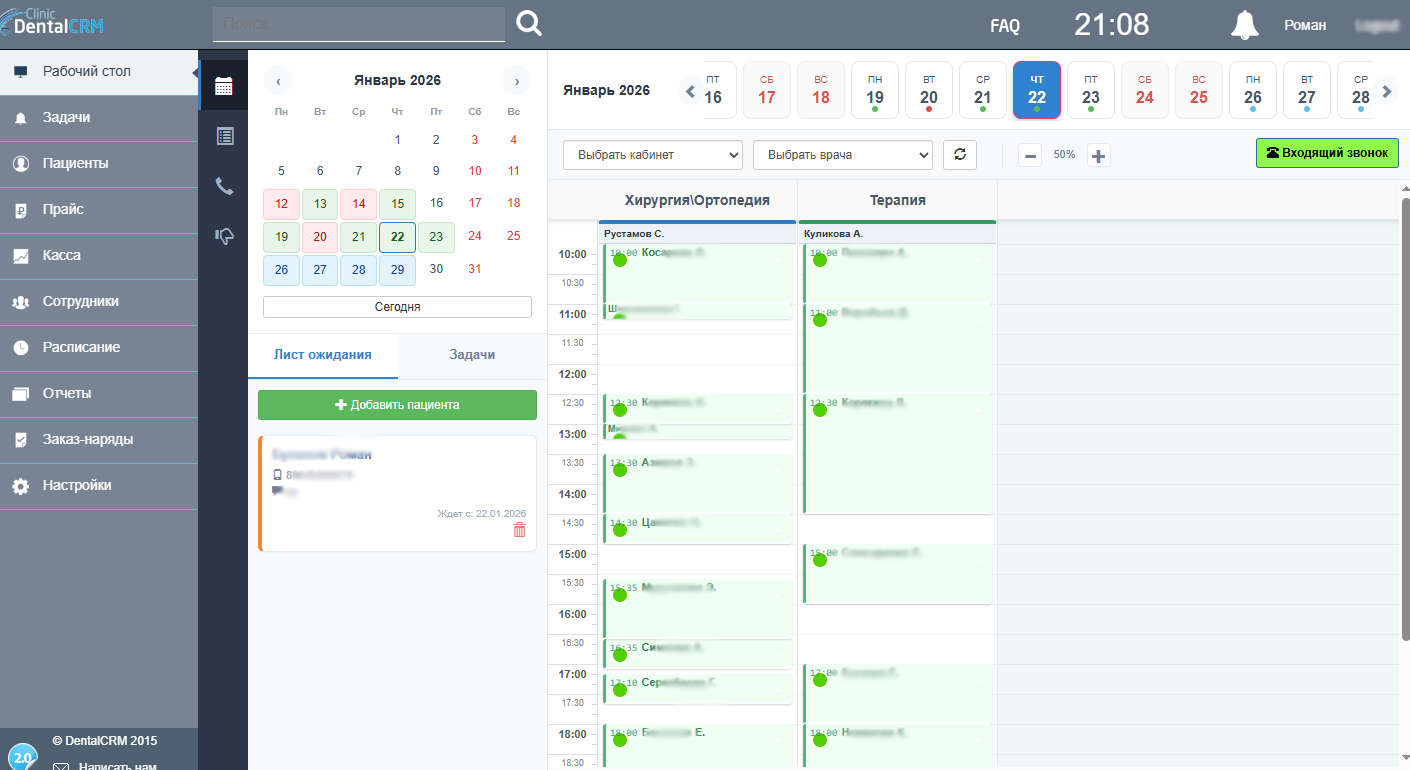The height and width of the screenshot is (770, 1410).
Task: Click the 'Входящий звонок' button
Action: pos(1326,153)
